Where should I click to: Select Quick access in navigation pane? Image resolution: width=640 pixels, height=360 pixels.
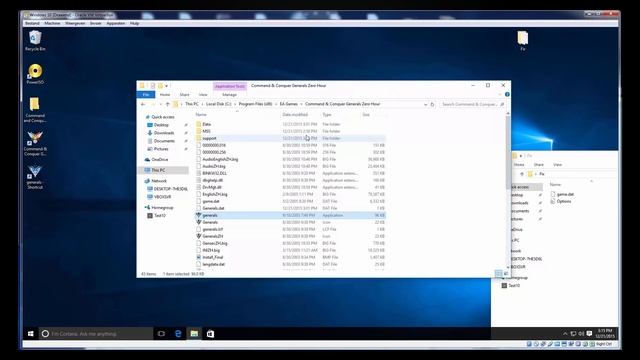pyautogui.click(x=163, y=117)
